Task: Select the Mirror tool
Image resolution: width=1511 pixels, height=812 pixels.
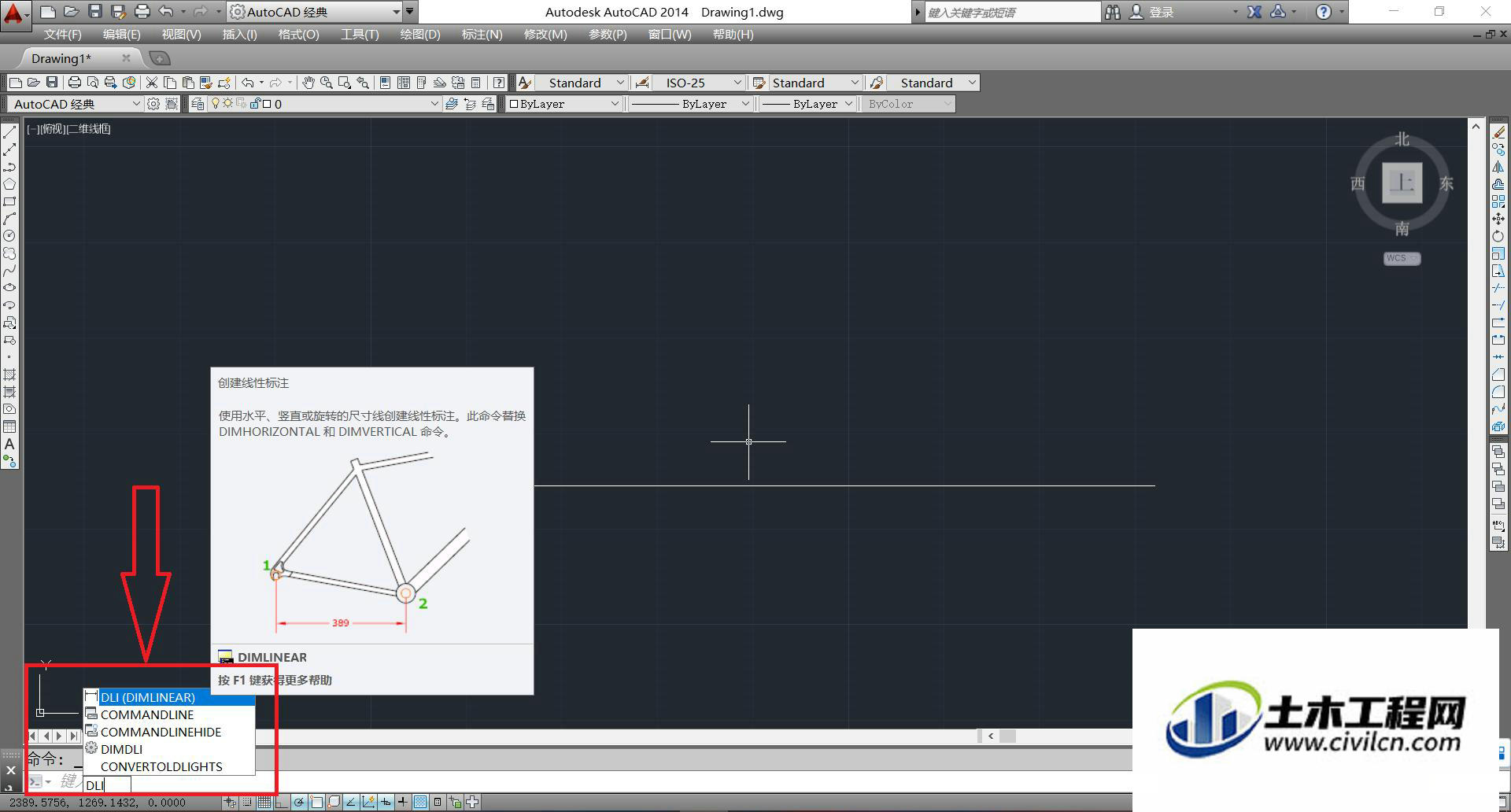Action: click(x=1498, y=167)
